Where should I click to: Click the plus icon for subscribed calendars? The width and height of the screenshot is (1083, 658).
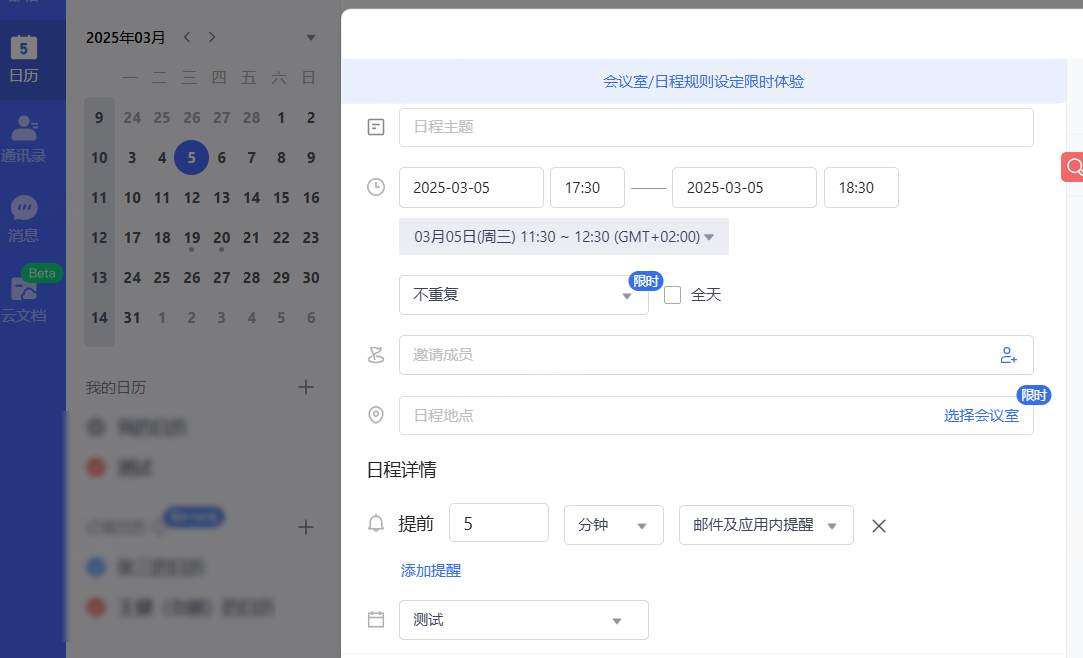tap(306, 528)
